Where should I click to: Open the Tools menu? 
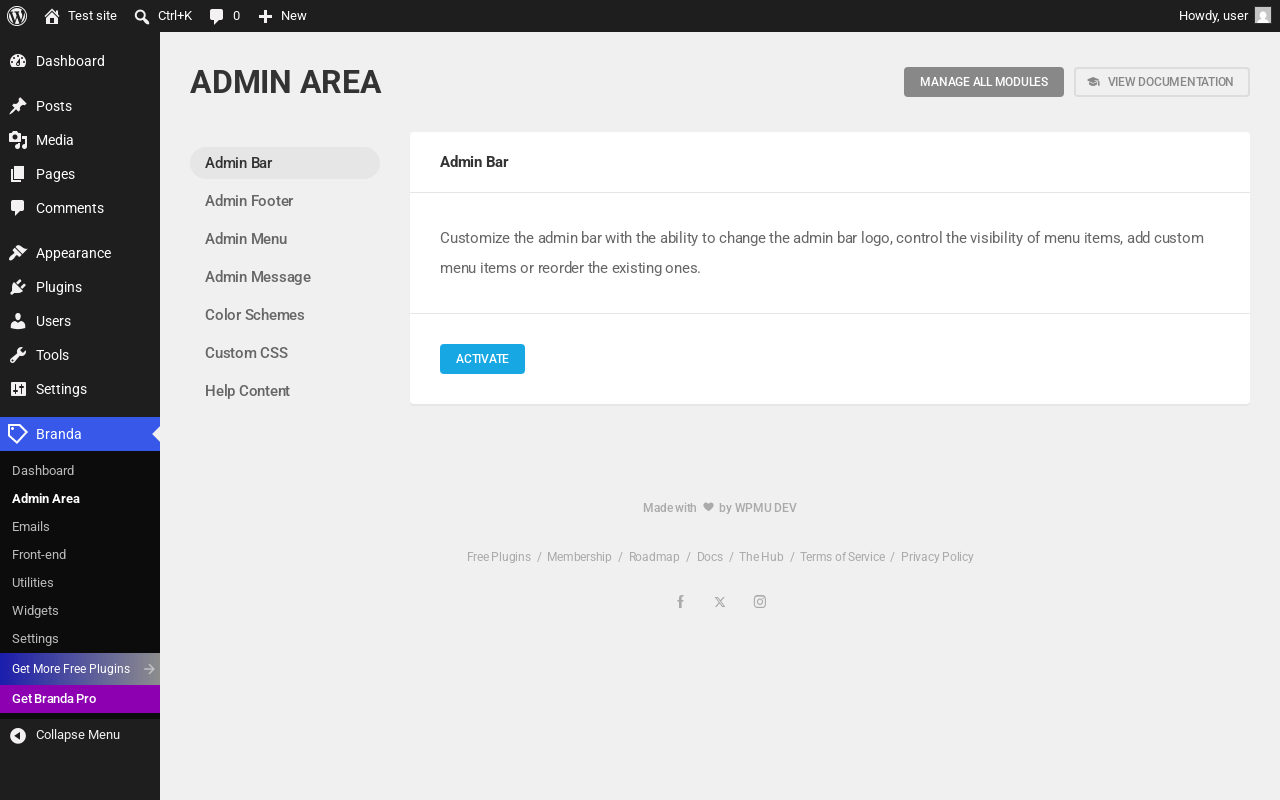click(x=80, y=355)
